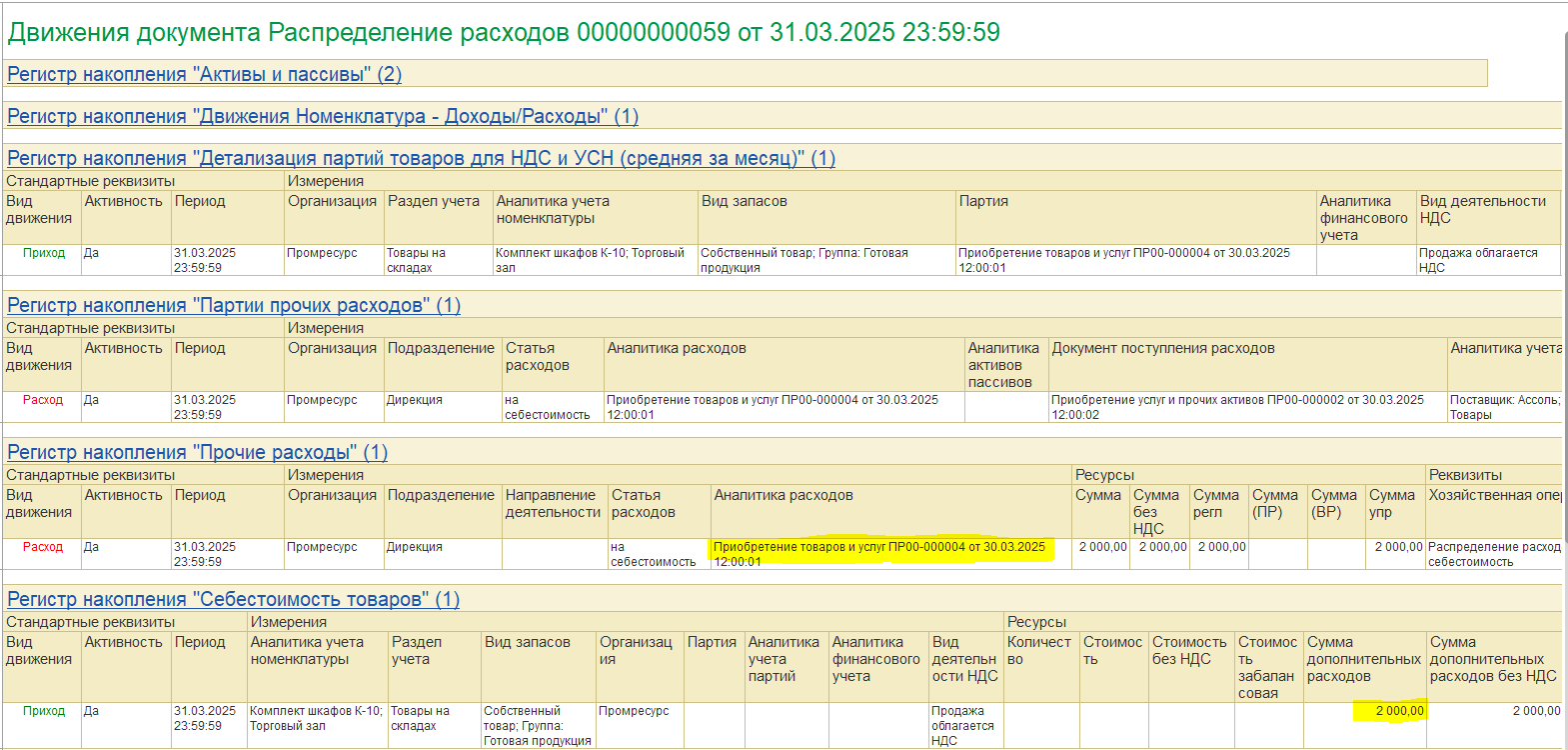Select "Поставщик: Ассоль; Товары" cell
The height and width of the screenshot is (750, 1568).
click(1503, 407)
